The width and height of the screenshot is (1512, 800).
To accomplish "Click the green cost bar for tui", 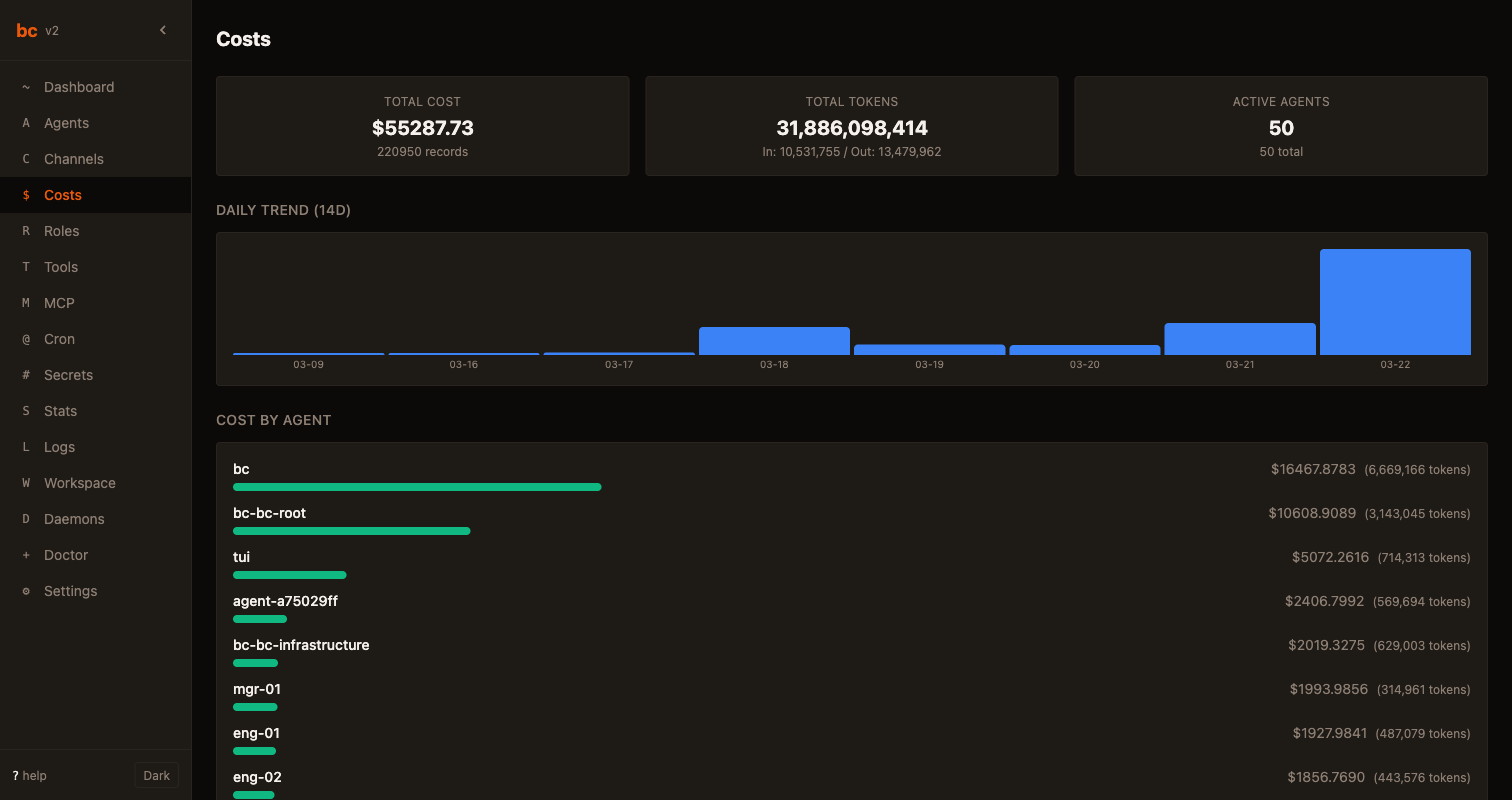I will click(x=290, y=575).
